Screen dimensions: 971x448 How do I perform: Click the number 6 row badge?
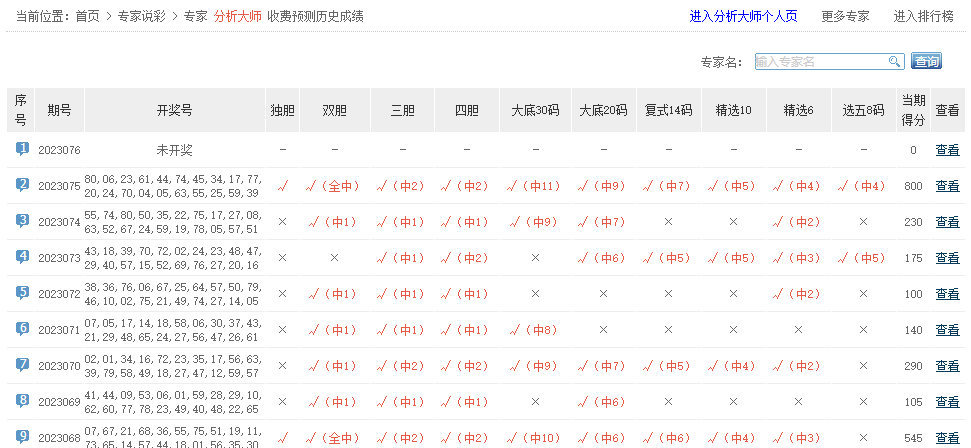click(x=22, y=328)
